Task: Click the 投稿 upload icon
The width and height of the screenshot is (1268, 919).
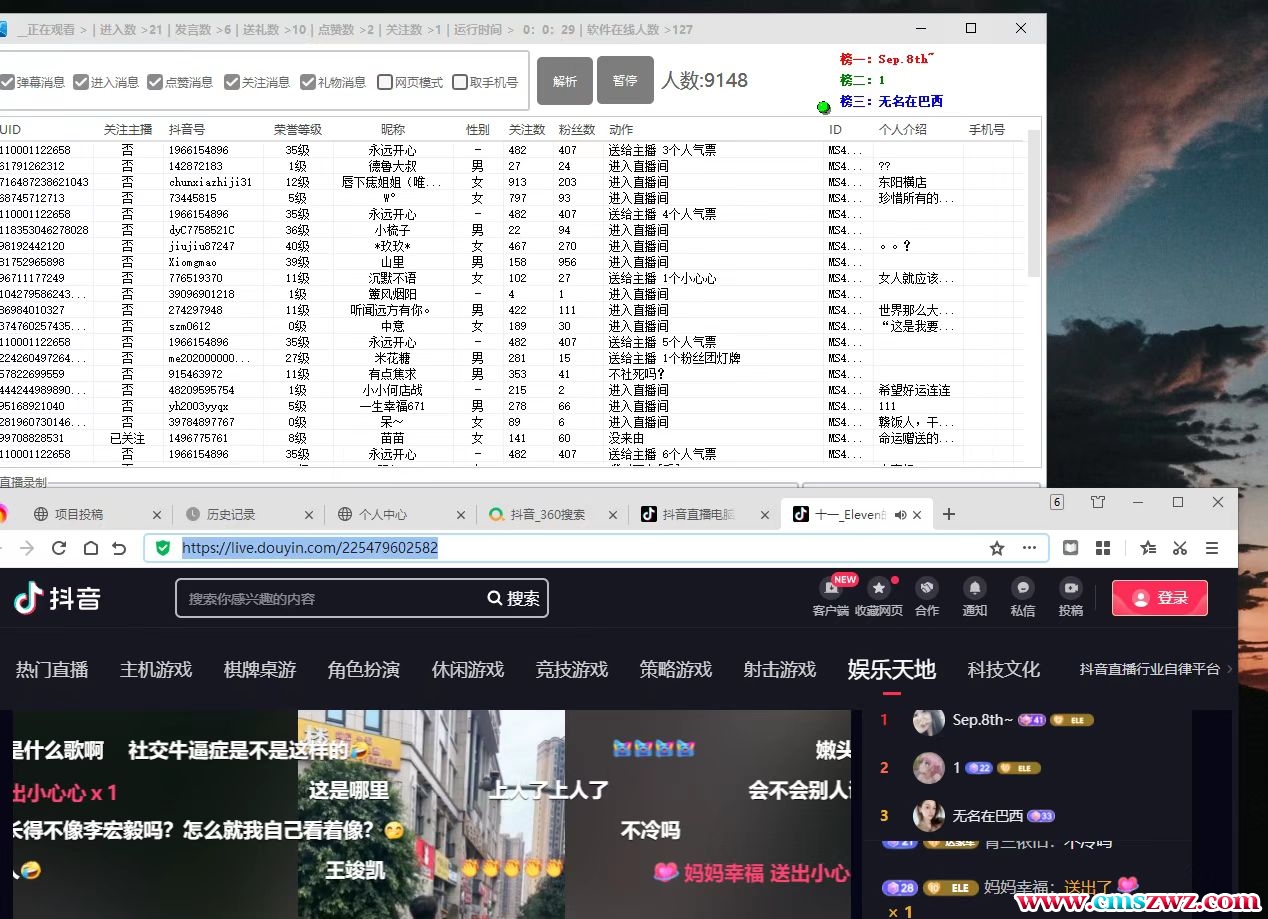Action: [1070, 589]
